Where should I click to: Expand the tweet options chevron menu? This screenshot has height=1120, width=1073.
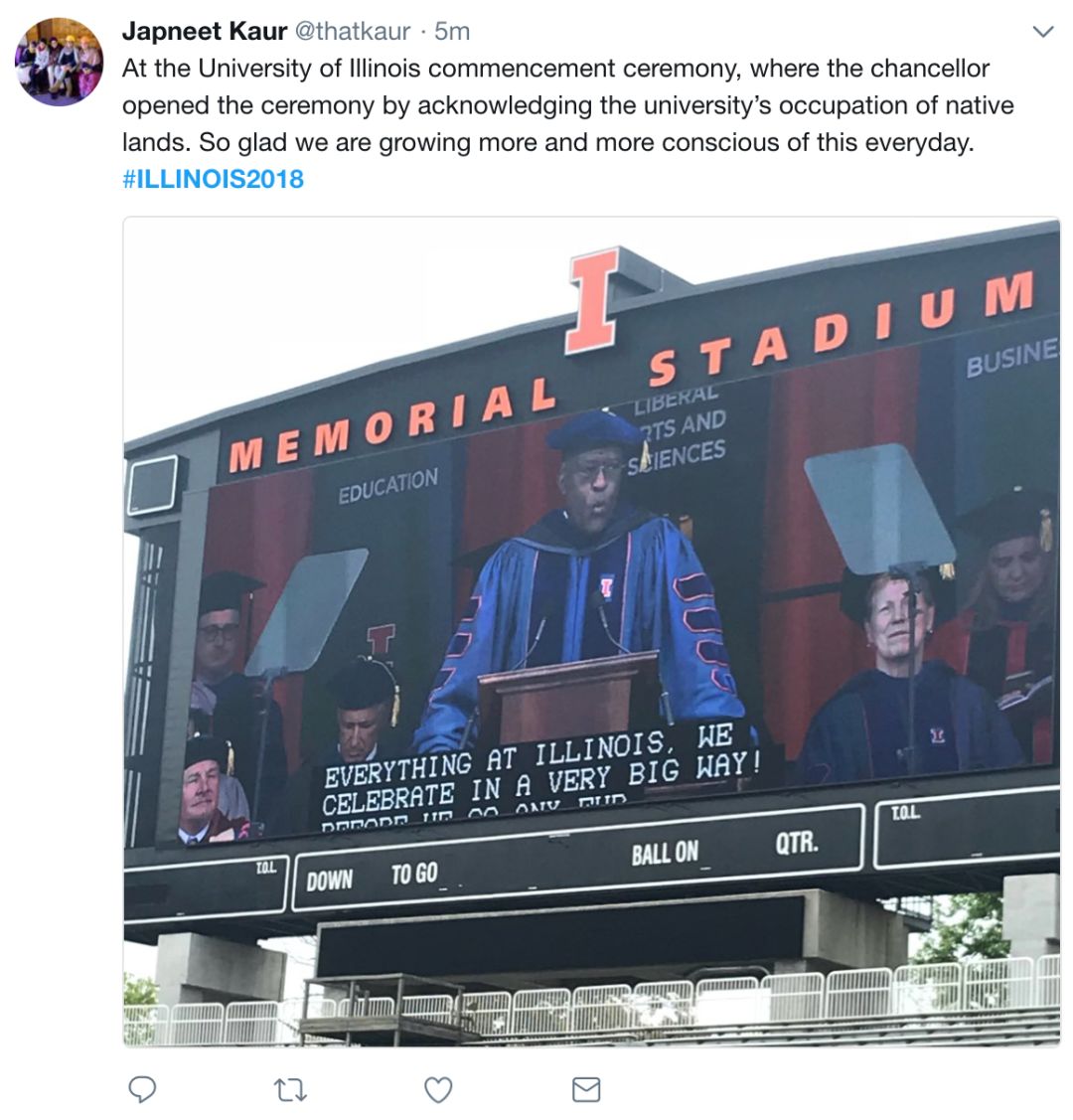(1043, 32)
